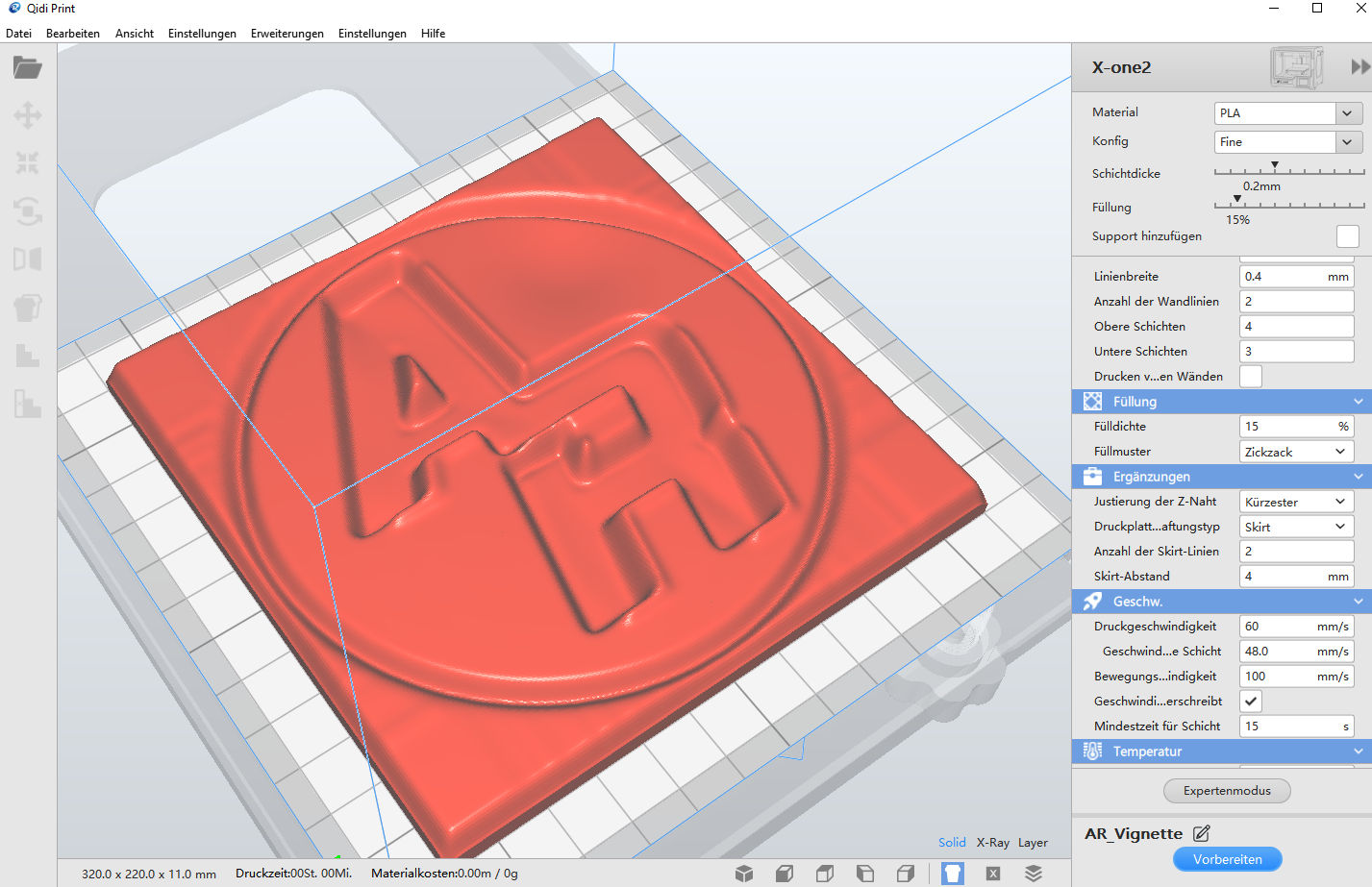Screen dimensions: 1372x887
Task: Collapse the Temperatur section header chevron
Action: pyautogui.click(x=1358, y=751)
